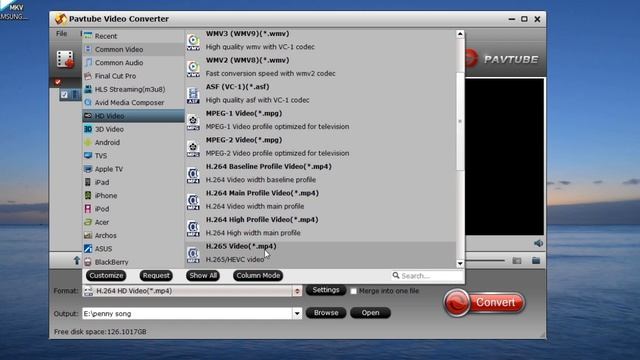This screenshot has height=360, width=640.
Task: Click the black video preview area
Action: click(x=504, y=157)
